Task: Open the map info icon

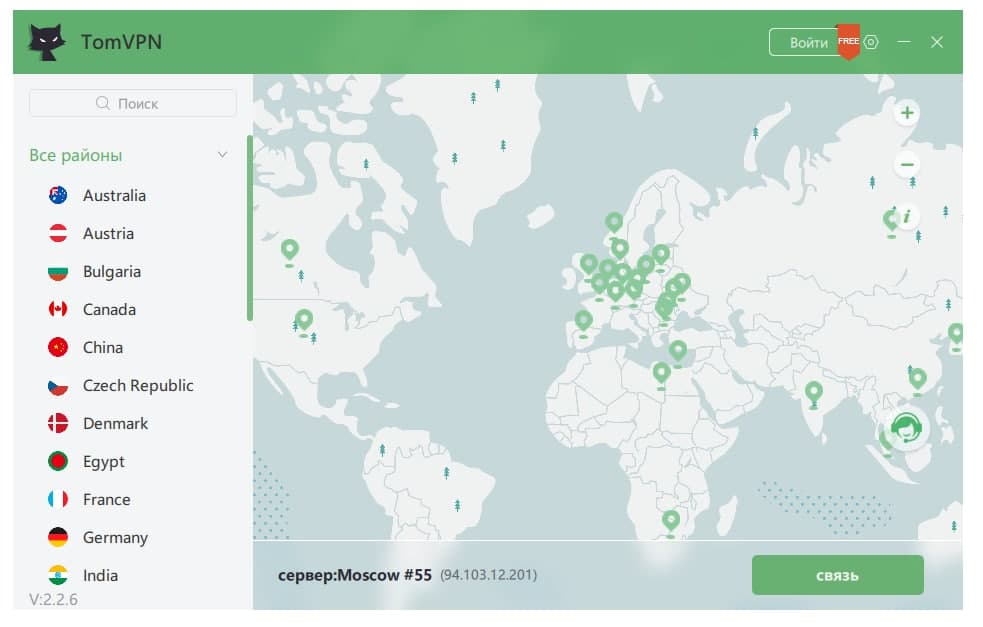Action: tap(907, 215)
